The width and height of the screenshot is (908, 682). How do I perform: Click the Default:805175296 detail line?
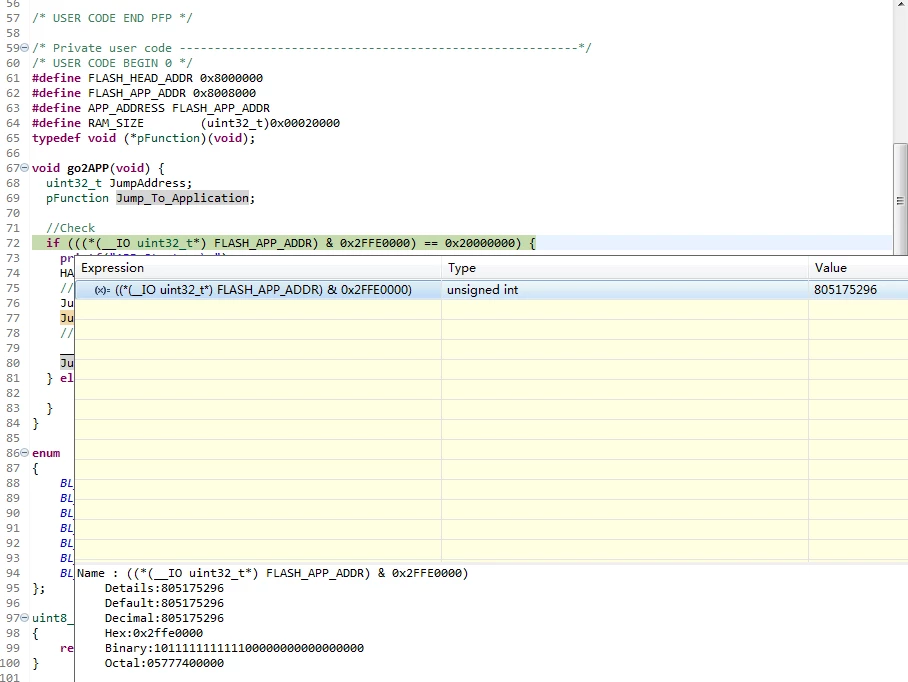pyautogui.click(x=164, y=603)
